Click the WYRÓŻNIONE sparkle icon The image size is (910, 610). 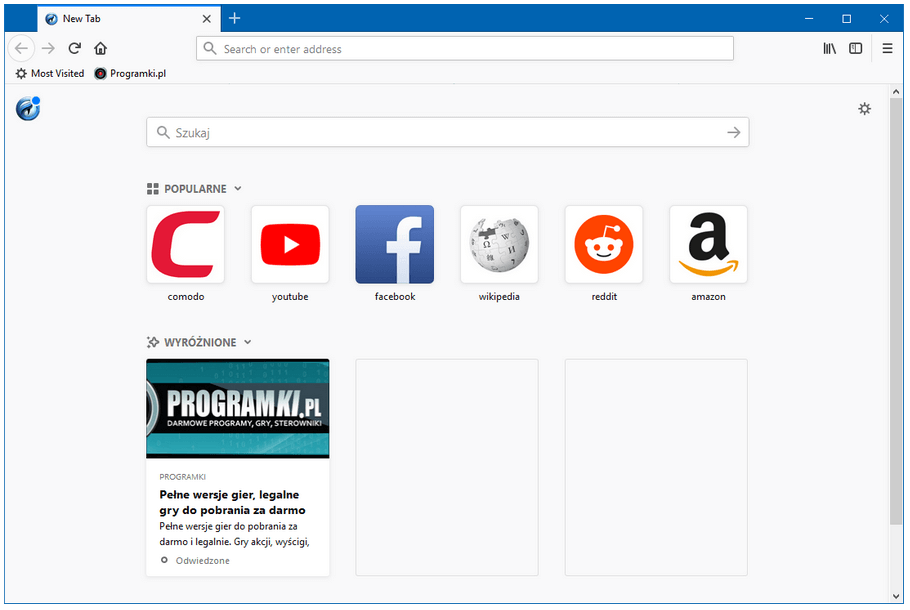tap(153, 342)
